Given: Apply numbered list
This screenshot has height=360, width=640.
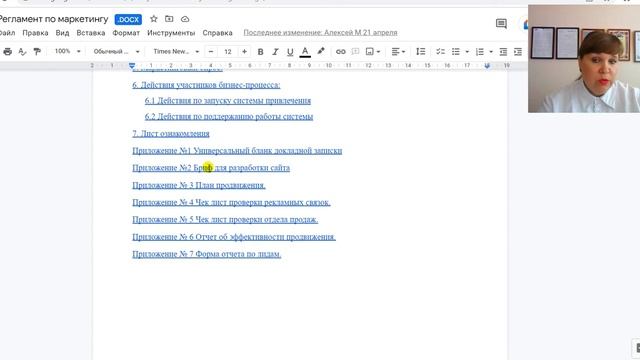Looking at the screenshot, I should [x=480, y=51].
